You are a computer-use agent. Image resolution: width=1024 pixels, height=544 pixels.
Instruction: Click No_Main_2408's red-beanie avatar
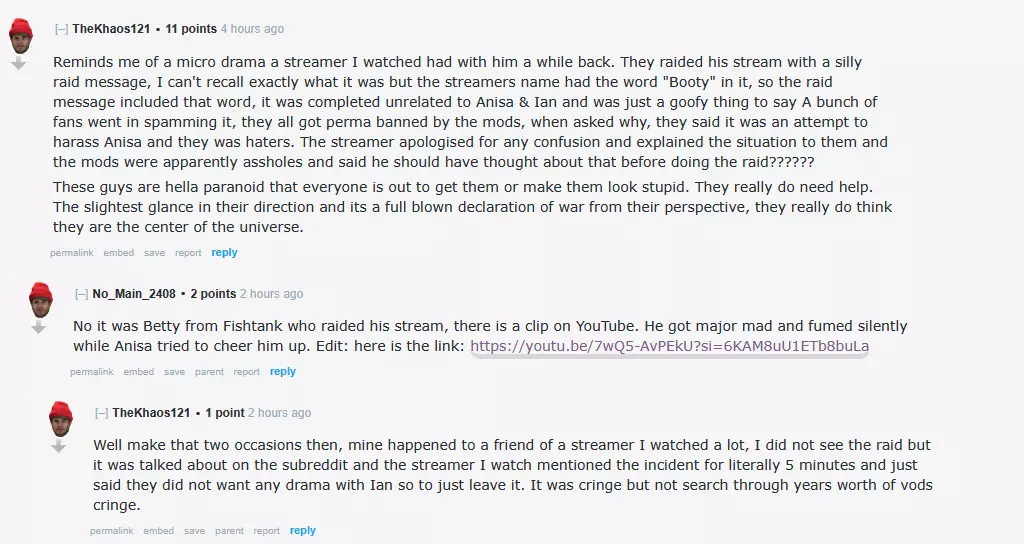40,299
